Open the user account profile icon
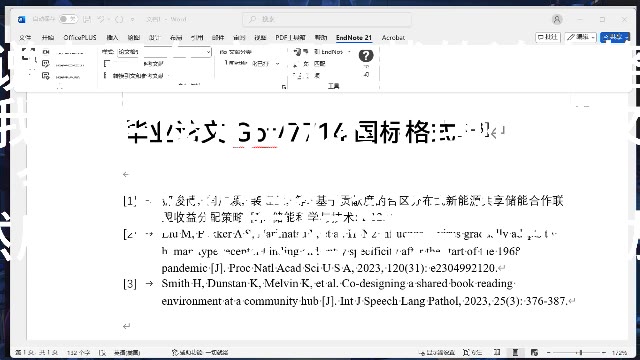The width and height of the screenshot is (640, 360). 557,19
